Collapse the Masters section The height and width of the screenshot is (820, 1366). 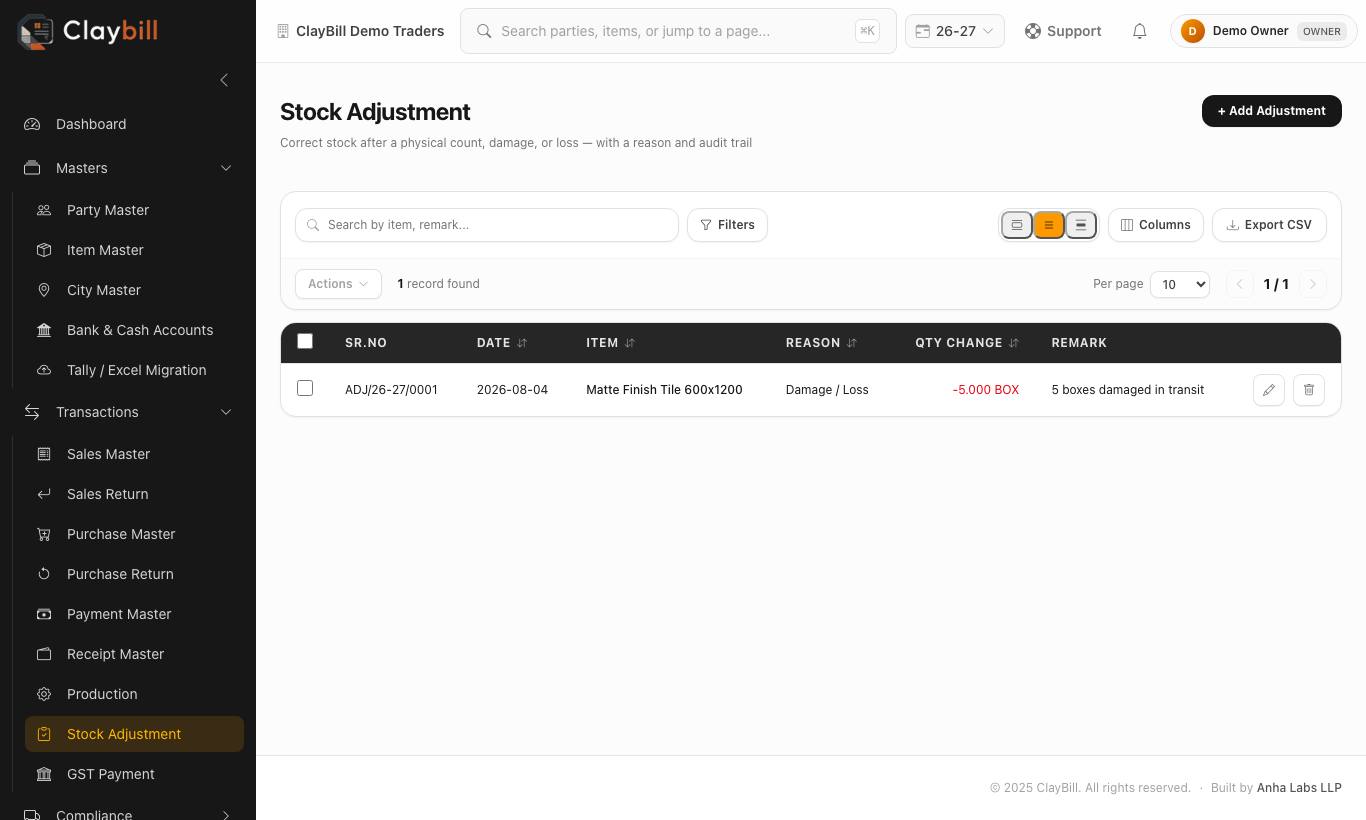pyautogui.click(x=128, y=168)
